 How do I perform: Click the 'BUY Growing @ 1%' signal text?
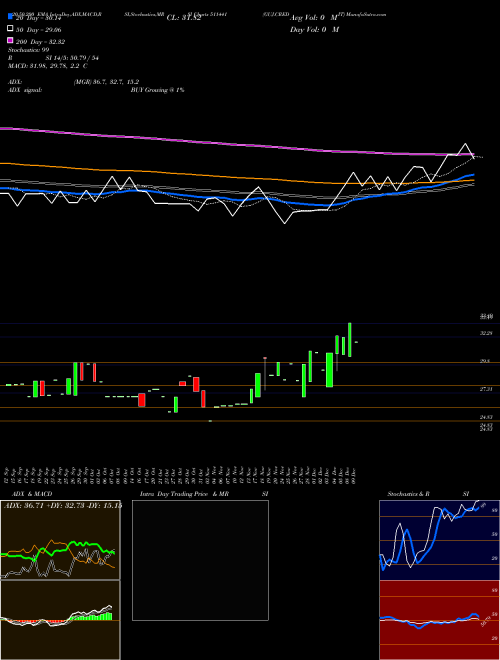[157, 90]
